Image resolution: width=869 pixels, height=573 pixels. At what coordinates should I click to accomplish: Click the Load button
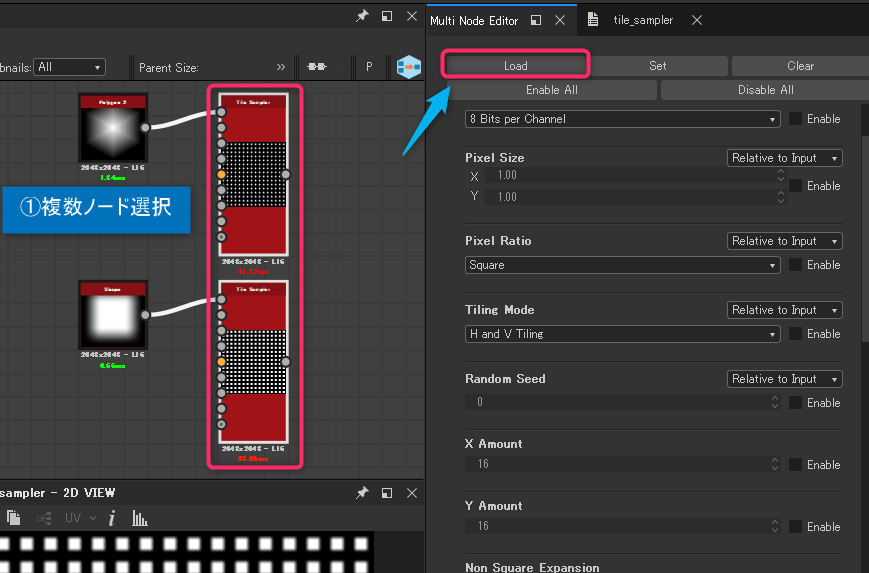pos(515,65)
